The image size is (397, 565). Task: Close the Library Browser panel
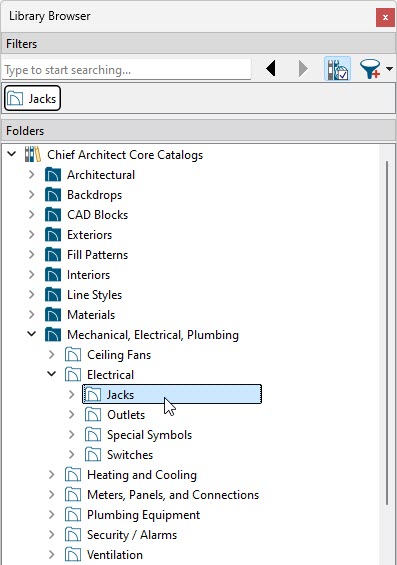coord(385,17)
